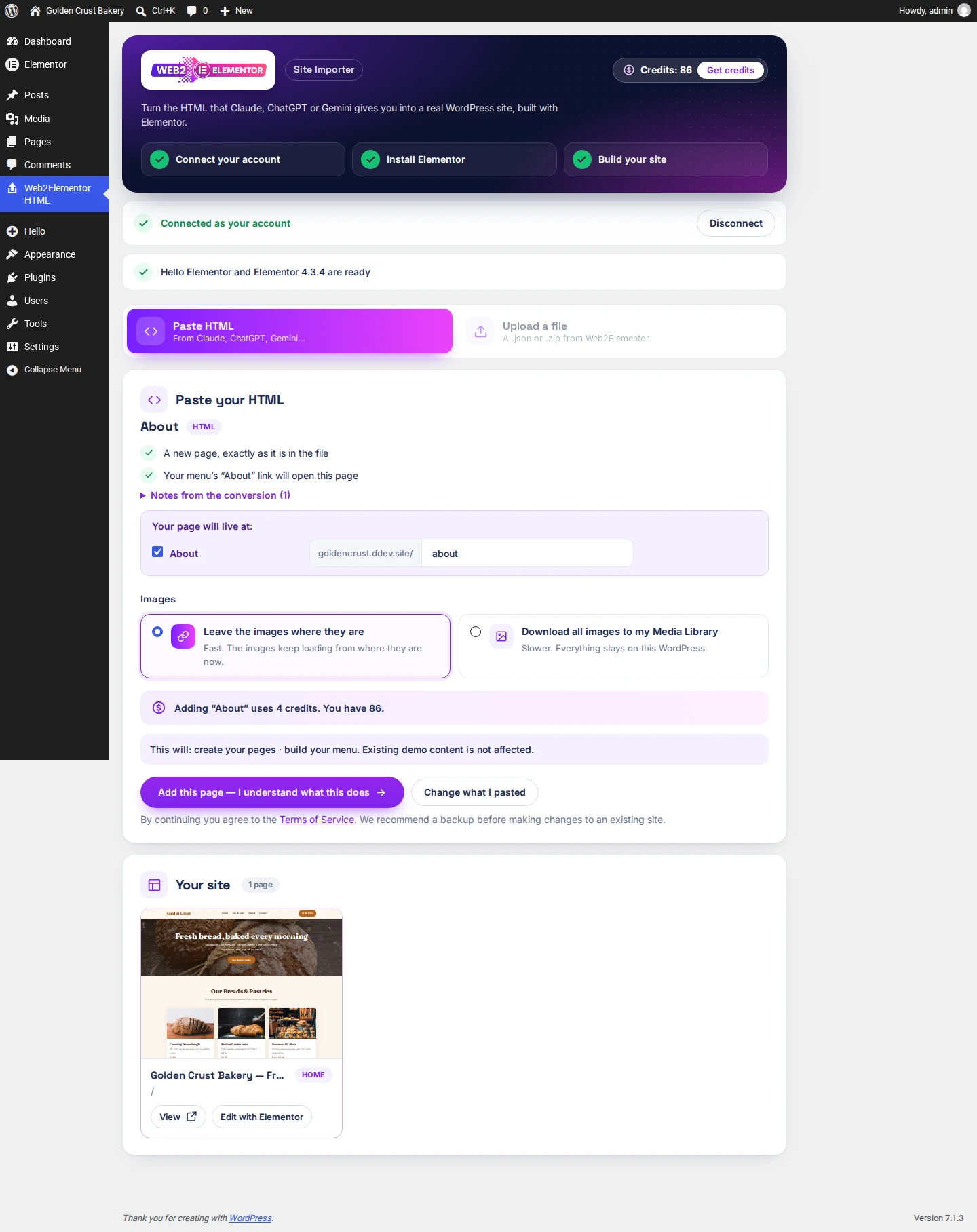This screenshot has width=977, height=1232.
Task: Click "Hello Elementor and Elementor 4.3.4 are ready"
Action: click(x=265, y=272)
